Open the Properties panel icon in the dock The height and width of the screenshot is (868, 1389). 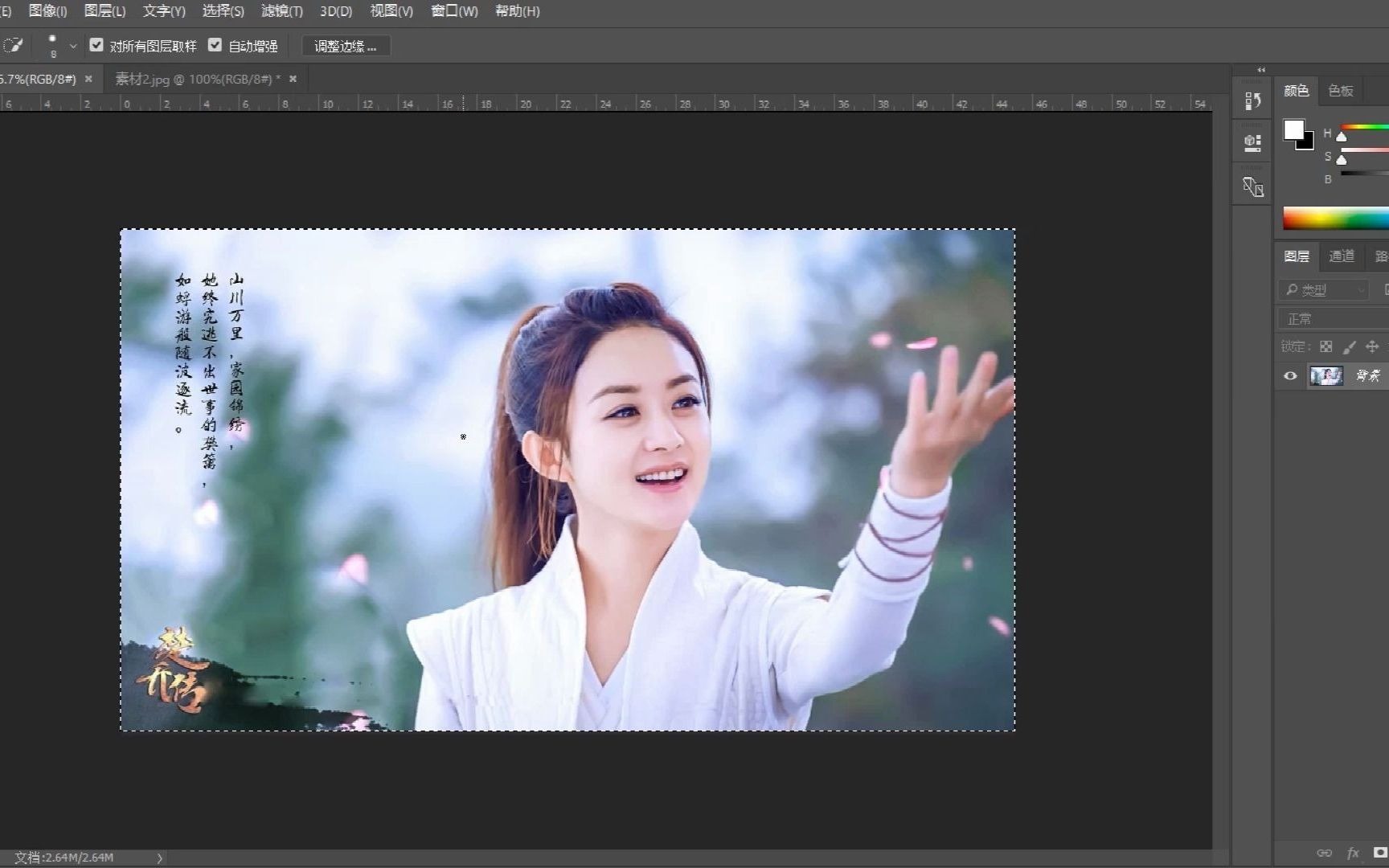coord(1252,143)
